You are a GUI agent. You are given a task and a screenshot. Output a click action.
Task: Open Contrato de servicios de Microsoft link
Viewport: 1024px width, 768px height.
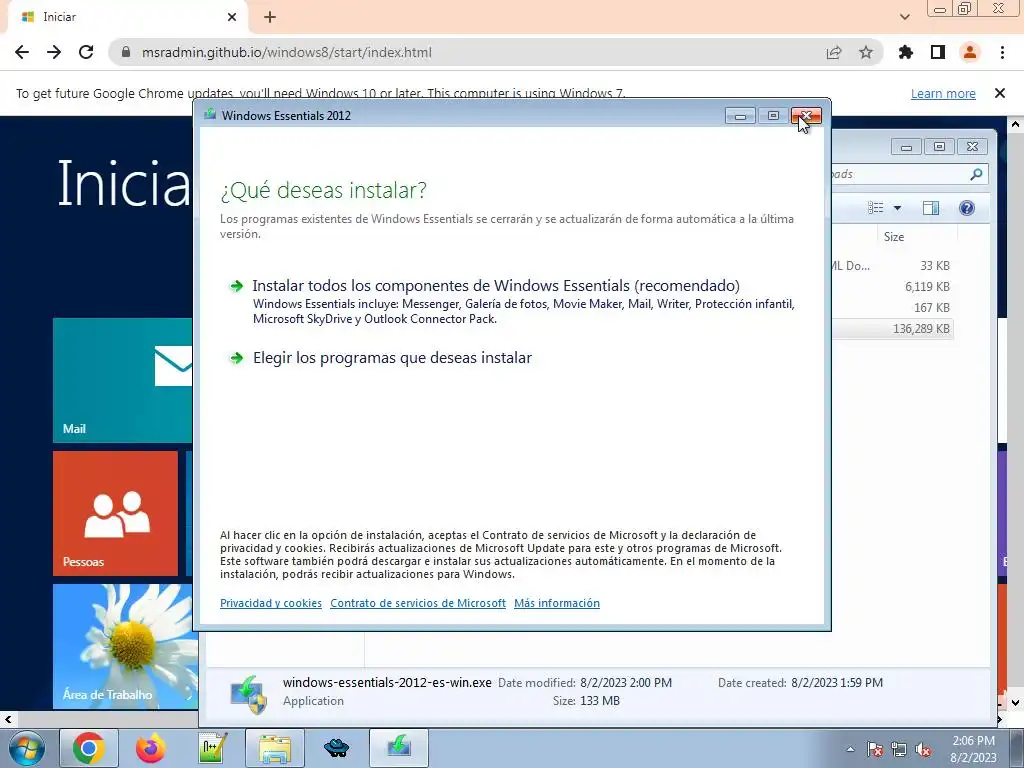click(418, 603)
